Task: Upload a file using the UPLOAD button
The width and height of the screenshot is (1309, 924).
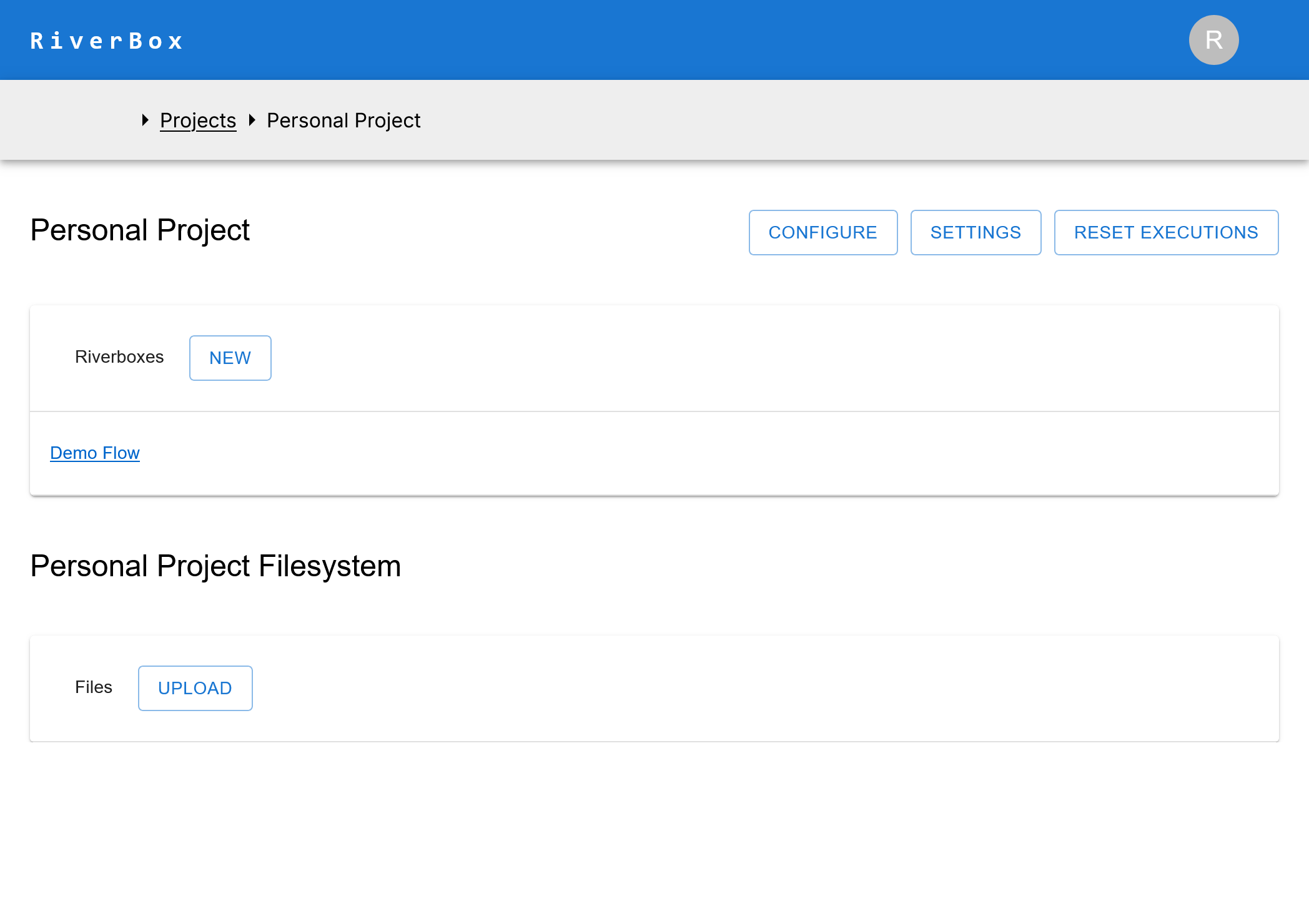Action: 195,688
